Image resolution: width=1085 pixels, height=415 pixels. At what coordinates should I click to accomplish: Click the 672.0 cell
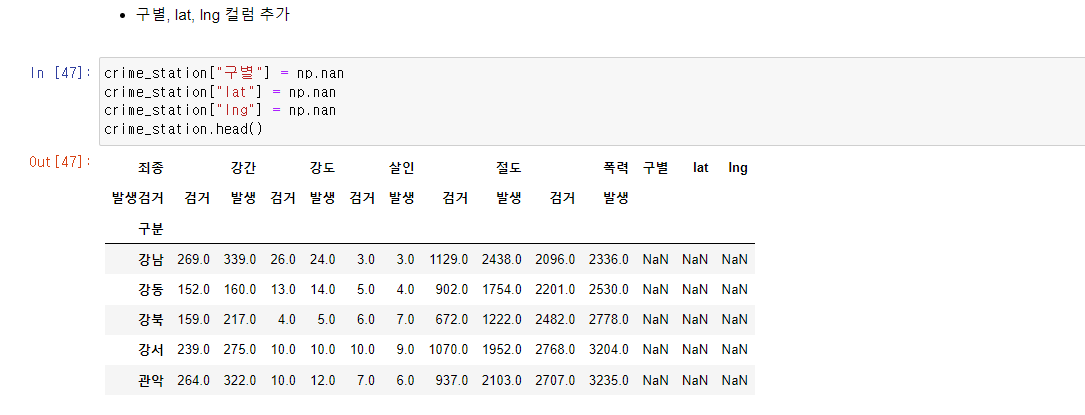pos(452,320)
